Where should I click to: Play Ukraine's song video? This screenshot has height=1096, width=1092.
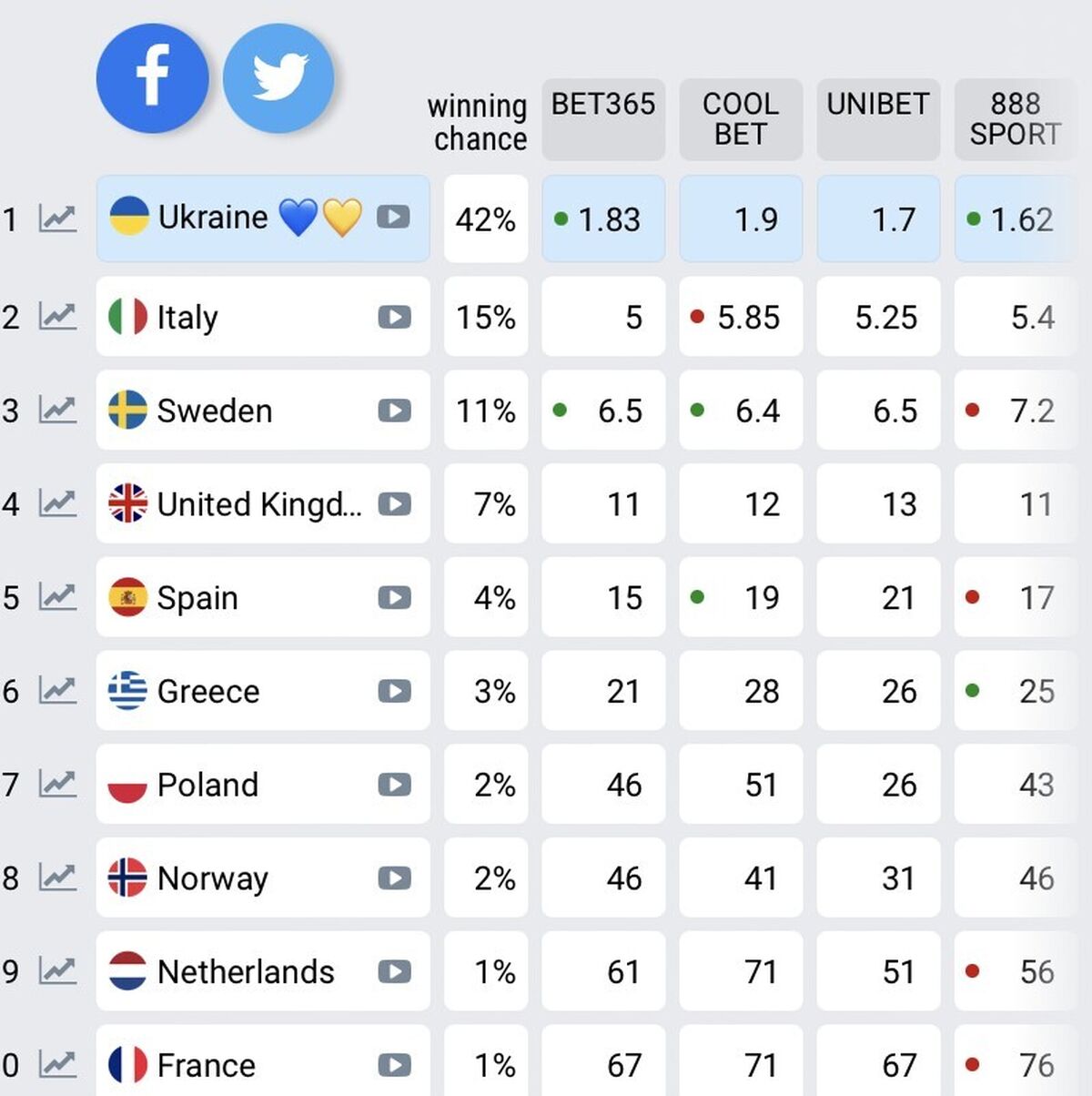[x=393, y=218]
